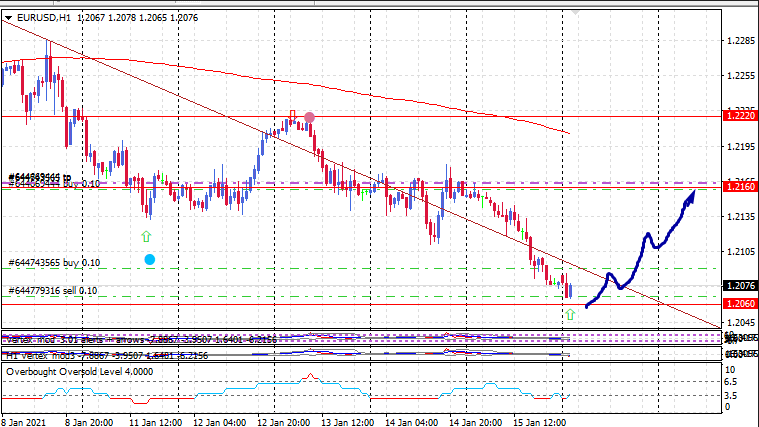Screen dimensions: 759x427
Task: Click the 14 Jan 04:00 time label
Action: point(411,422)
